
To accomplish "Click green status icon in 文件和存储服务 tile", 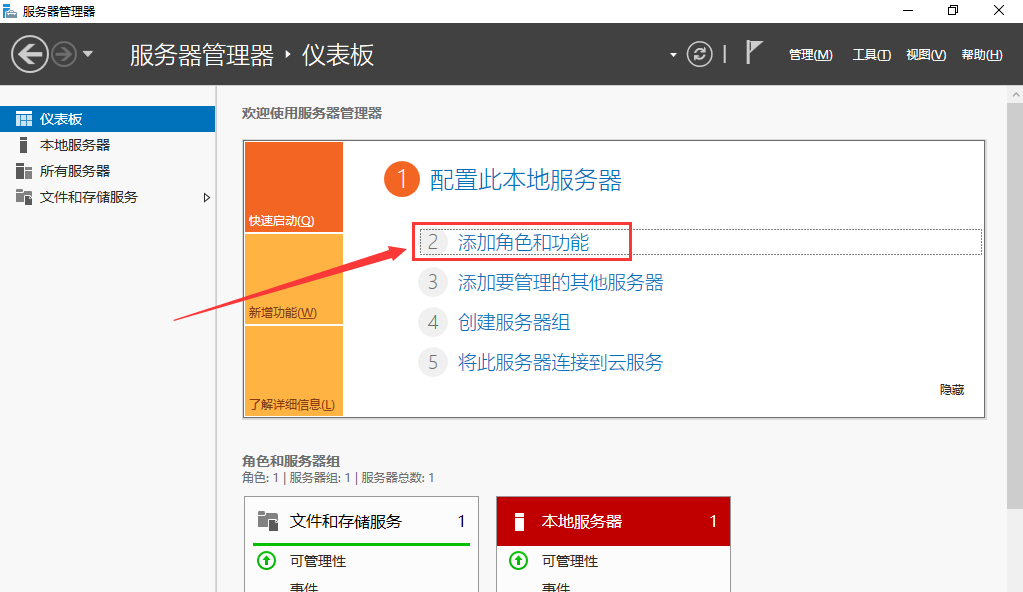I will (x=266, y=561).
